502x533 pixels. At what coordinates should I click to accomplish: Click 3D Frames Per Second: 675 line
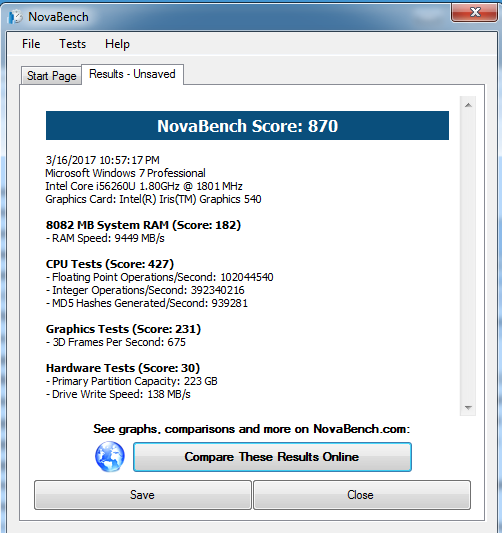(116, 342)
